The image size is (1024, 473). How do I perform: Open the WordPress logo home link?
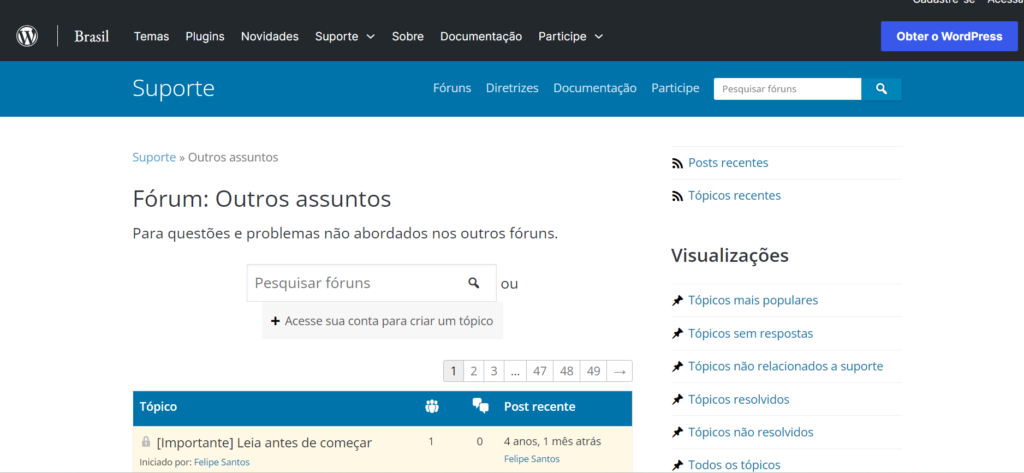27,36
